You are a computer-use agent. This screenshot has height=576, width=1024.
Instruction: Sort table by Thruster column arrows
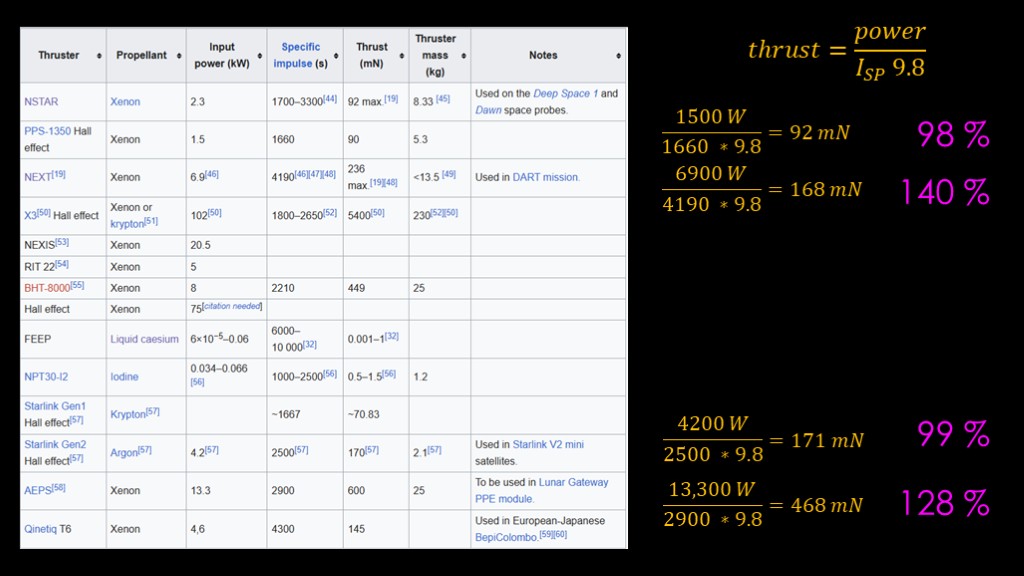coord(99,56)
